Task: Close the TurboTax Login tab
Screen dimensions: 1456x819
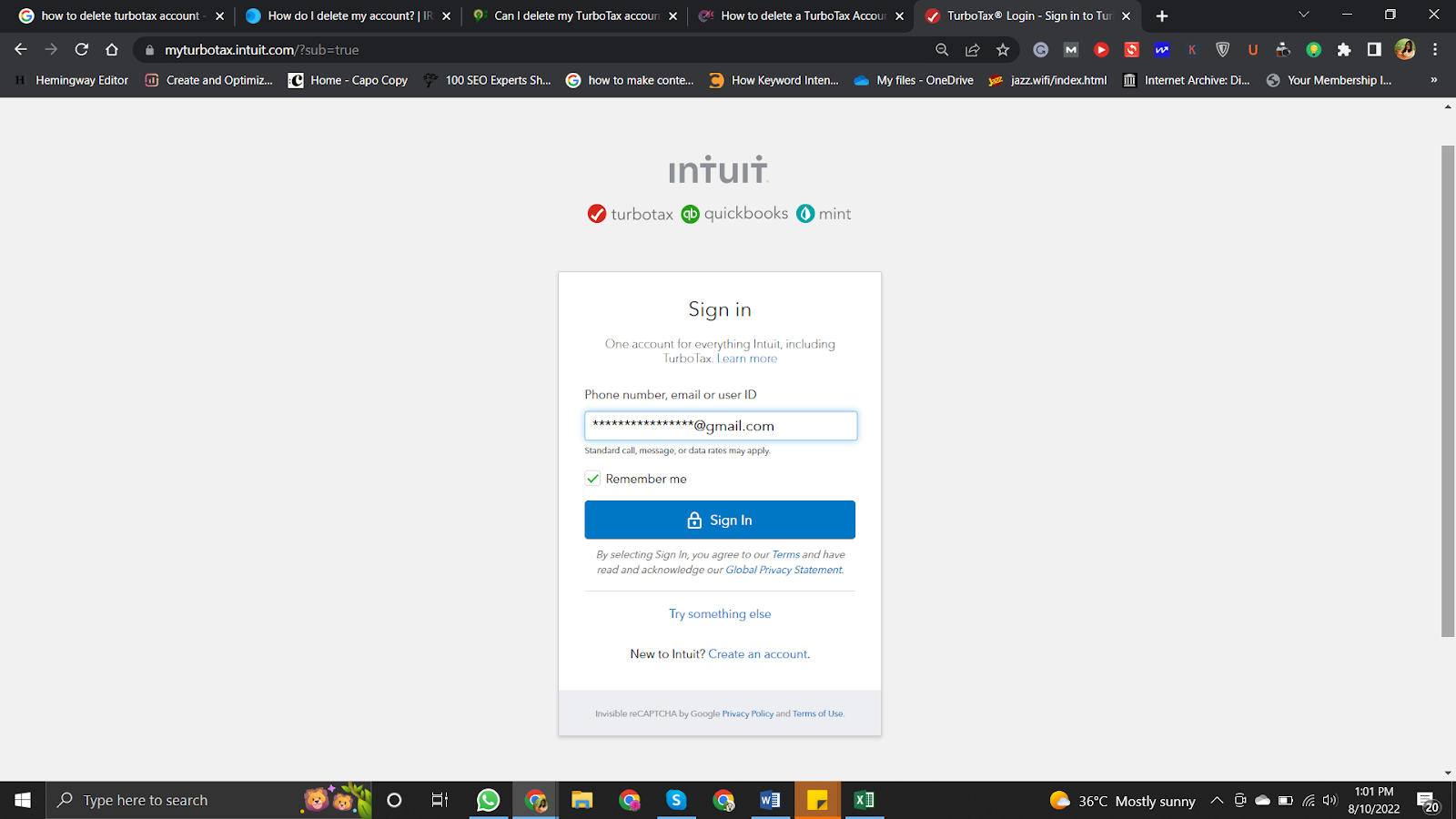Action: click(1127, 16)
